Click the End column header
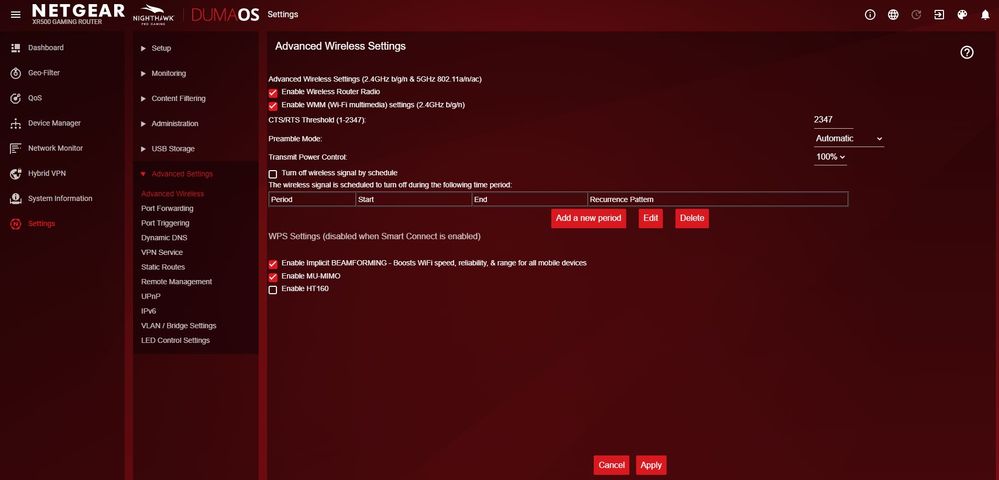Image resolution: width=999 pixels, height=480 pixels. click(529, 200)
